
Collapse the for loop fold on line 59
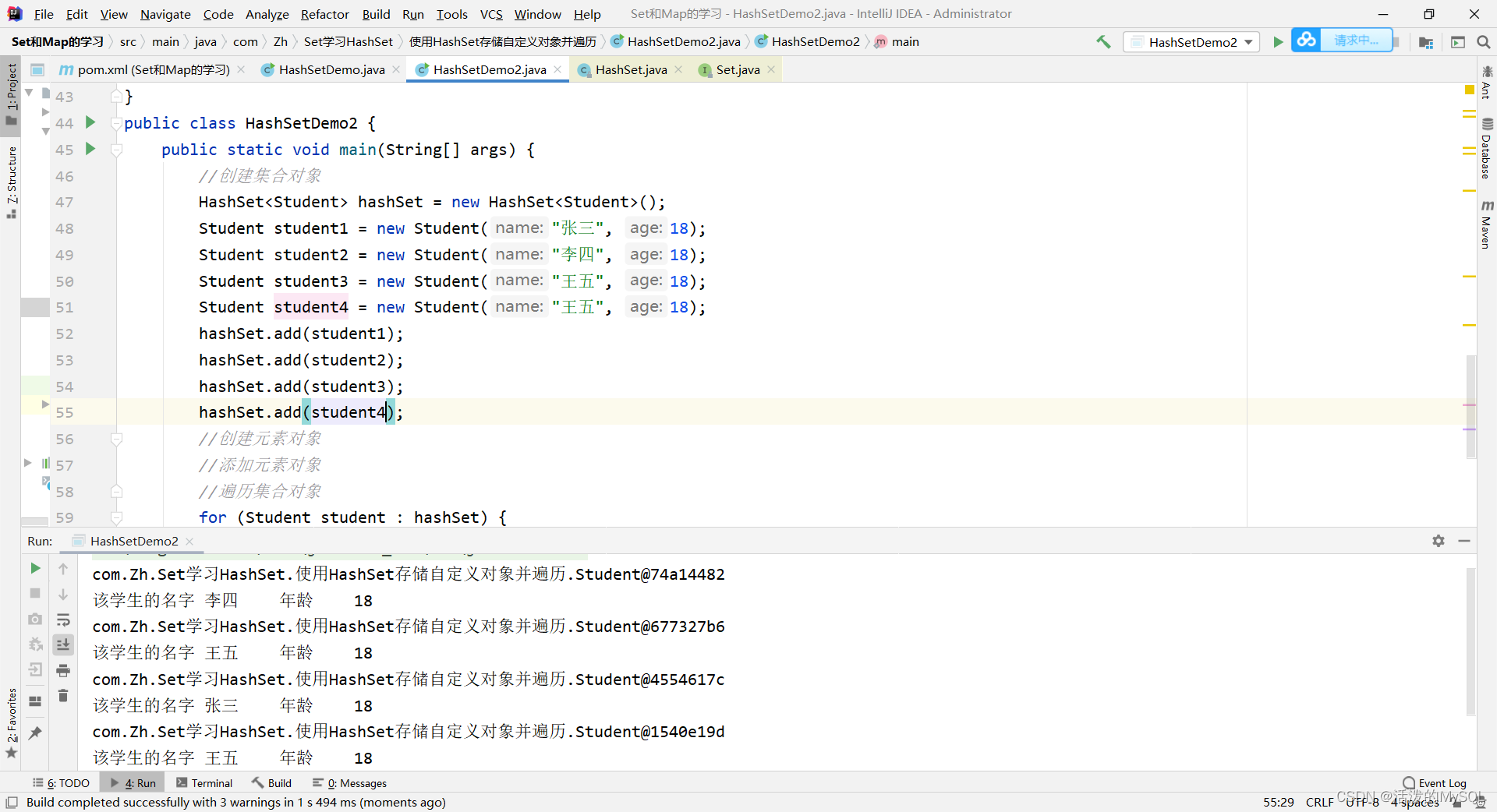click(116, 517)
